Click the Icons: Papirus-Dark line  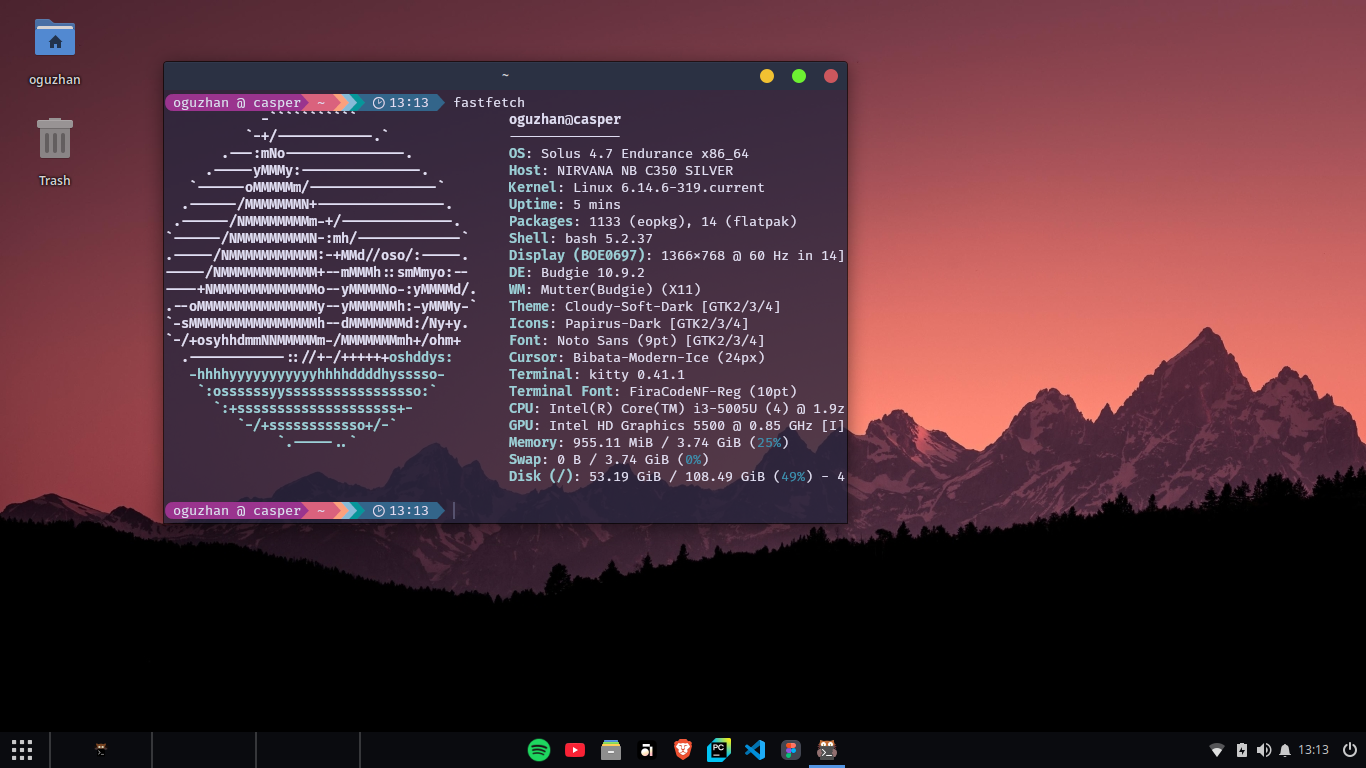[x=628, y=324]
